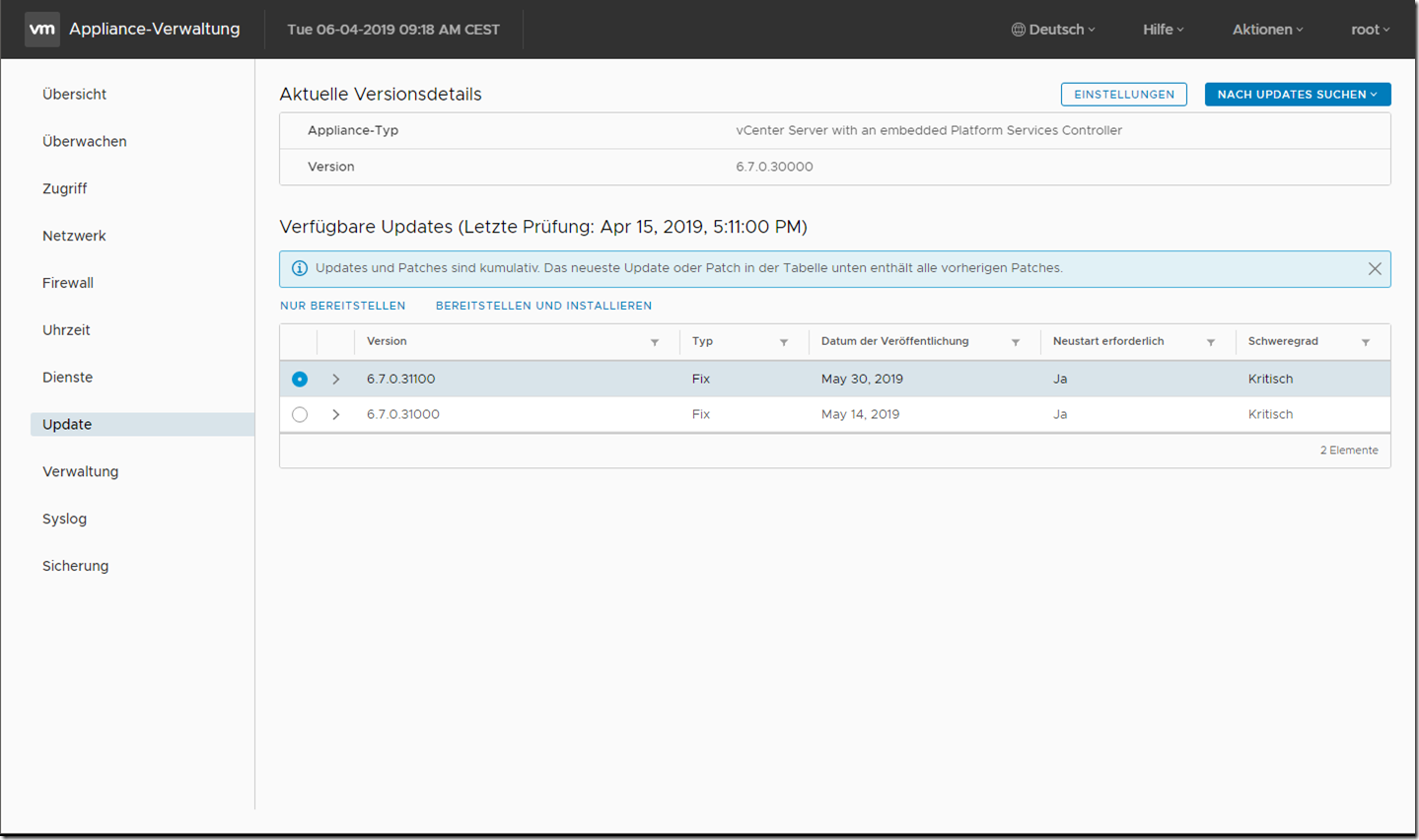Open Überwachen in sidebar
The width and height of the screenshot is (1419, 840).
click(85, 142)
